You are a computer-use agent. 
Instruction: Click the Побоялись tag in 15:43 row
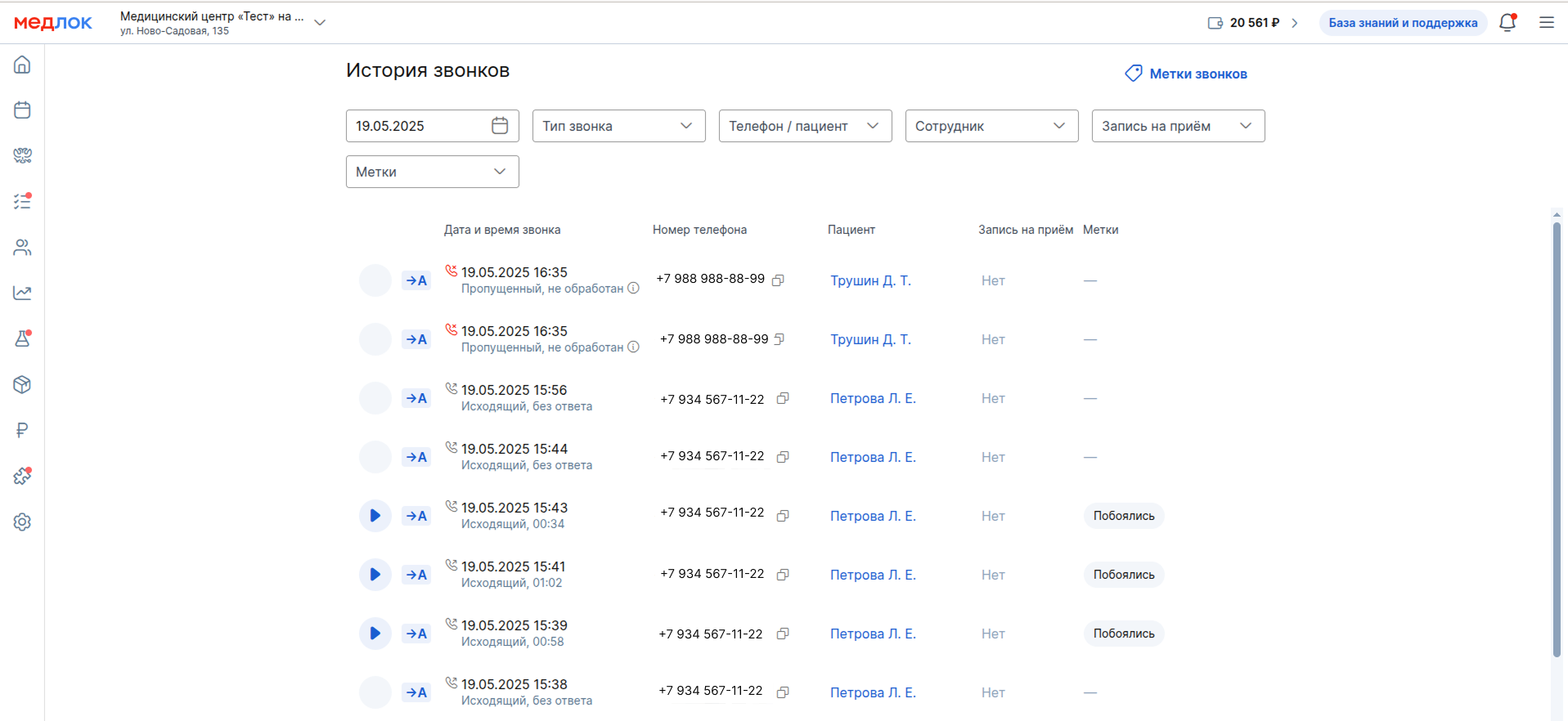point(1124,516)
